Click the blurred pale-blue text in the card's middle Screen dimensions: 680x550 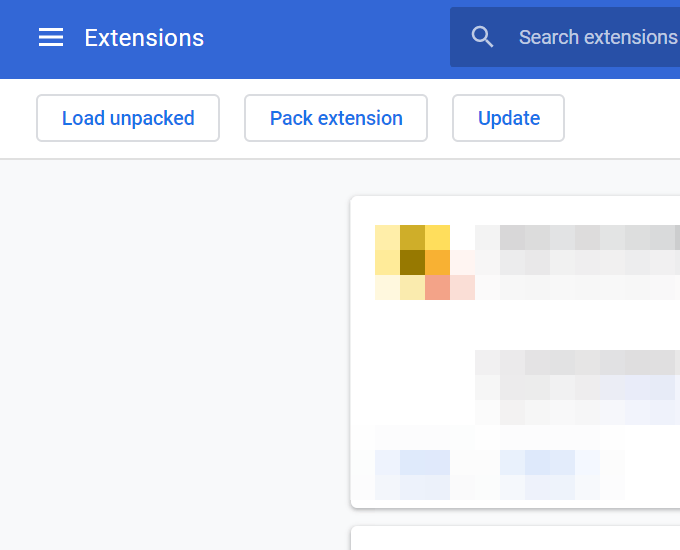[648, 388]
